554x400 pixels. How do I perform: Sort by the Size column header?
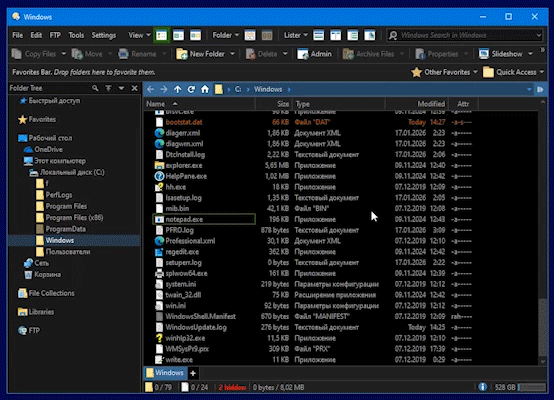[x=274, y=104]
